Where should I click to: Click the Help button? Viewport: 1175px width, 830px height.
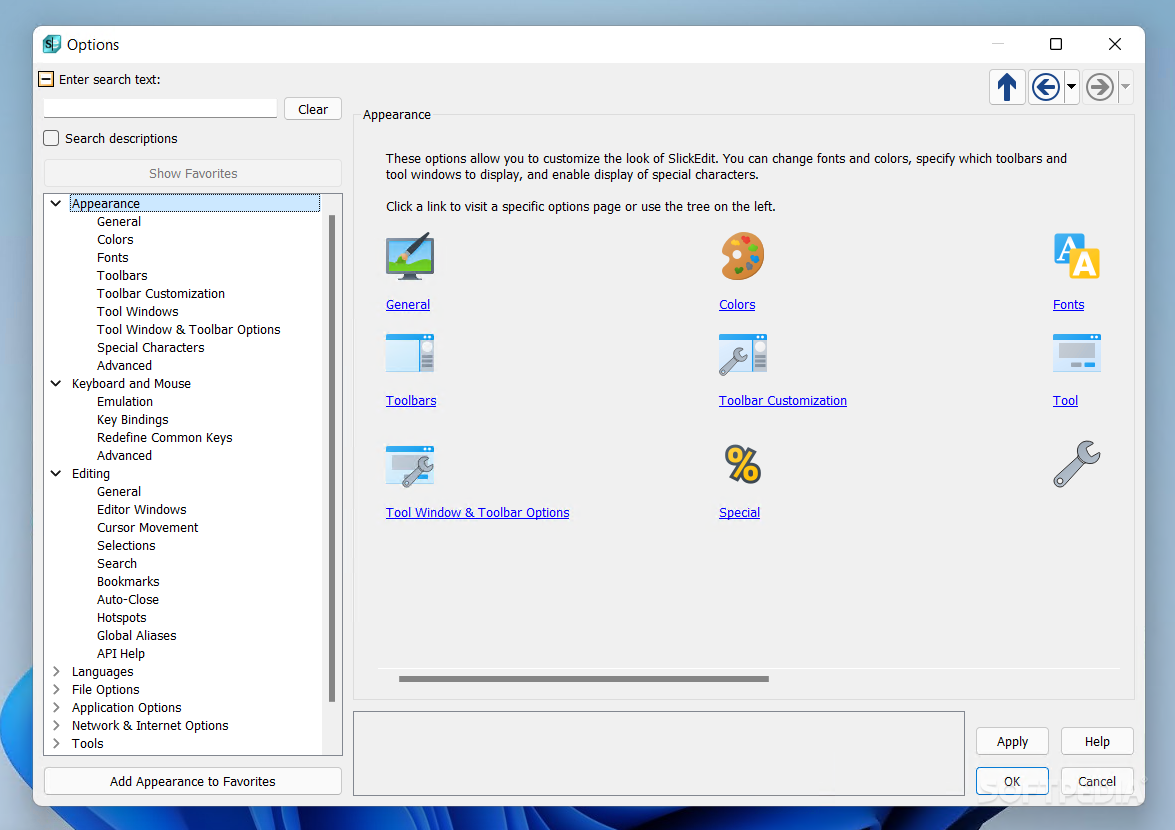pyautogui.click(x=1097, y=741)
